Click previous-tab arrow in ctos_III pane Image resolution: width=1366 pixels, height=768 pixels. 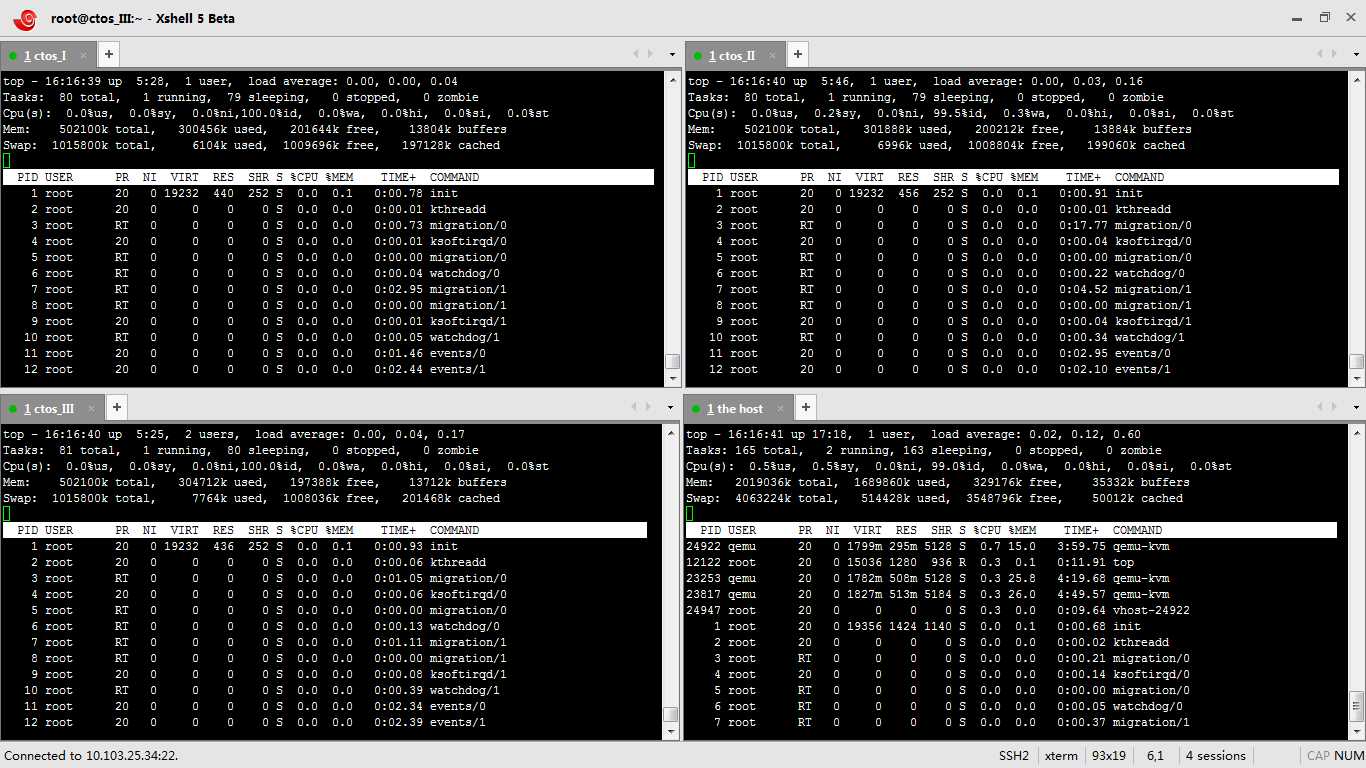pyautogui.click(x=635, y=407)
